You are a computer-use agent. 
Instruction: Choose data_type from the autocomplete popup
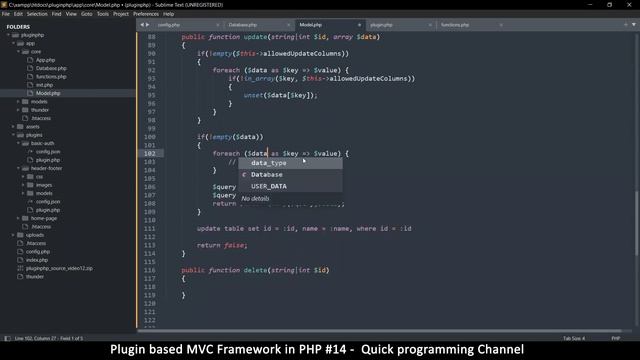click(x=290, y=163)
